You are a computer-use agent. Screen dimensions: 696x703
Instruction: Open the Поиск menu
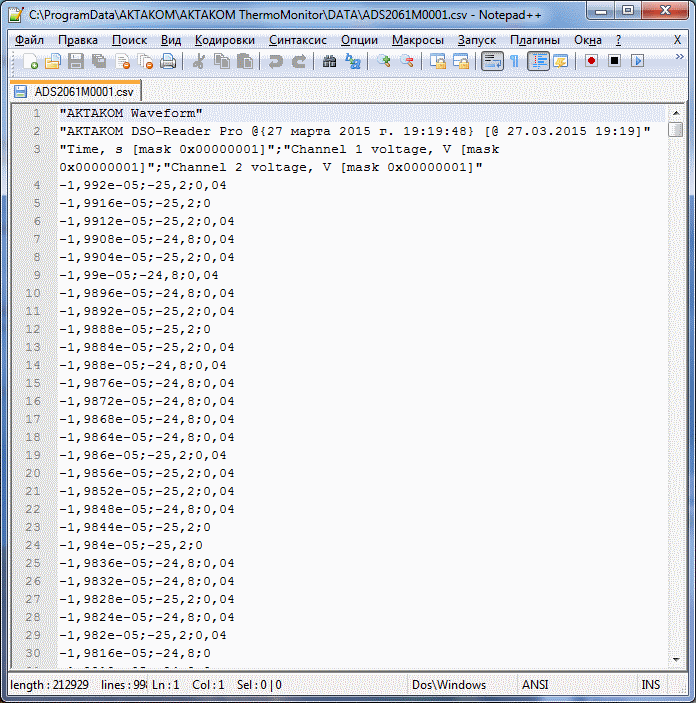point(129,40)
